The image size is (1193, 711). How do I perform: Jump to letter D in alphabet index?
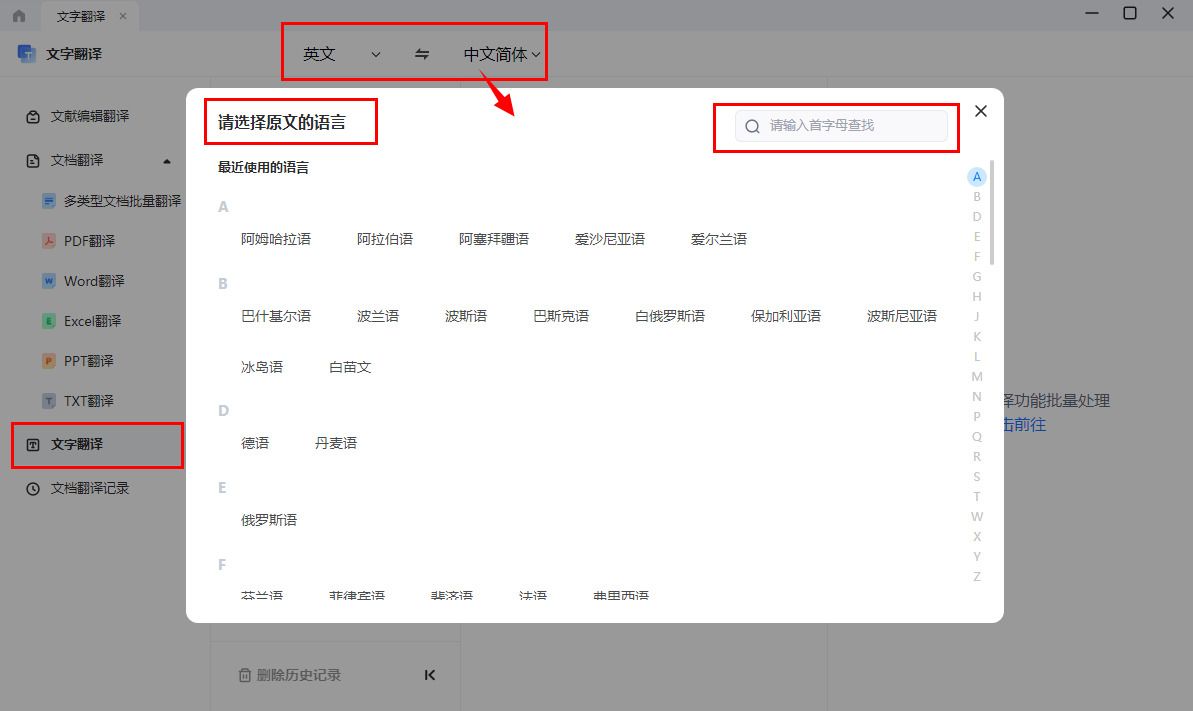click(x=977, y=217)
